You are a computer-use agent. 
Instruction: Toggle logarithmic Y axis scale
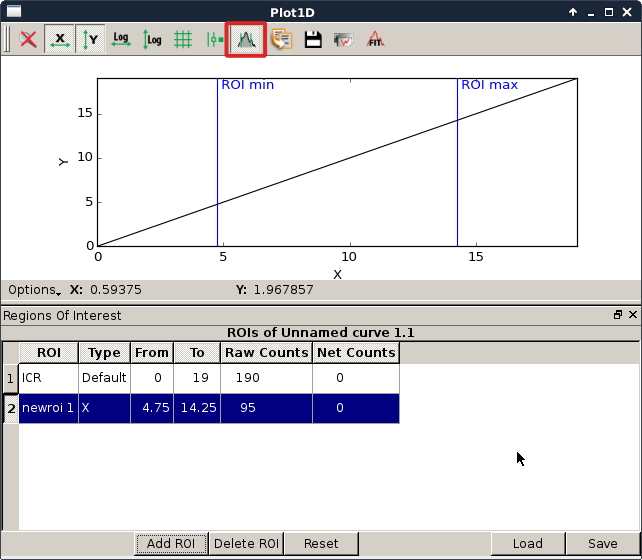(x=152, y=40)
